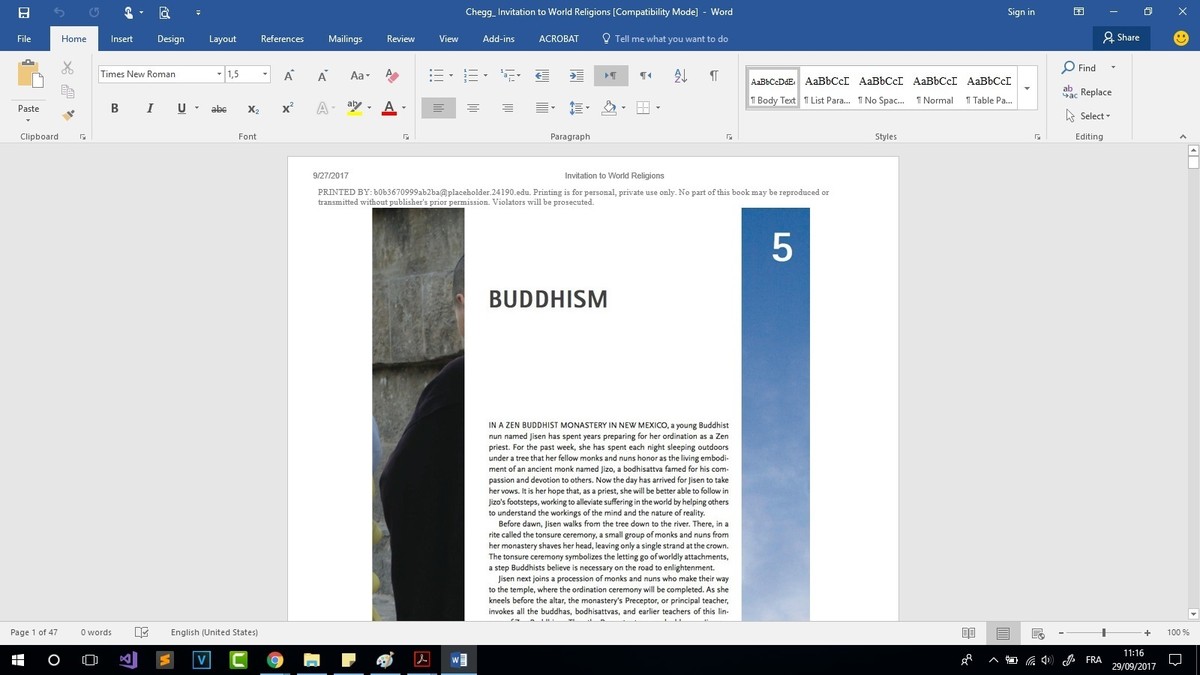Switch to the Mailings tab
Screen dimensions: 1200x675
coord(345,39)
